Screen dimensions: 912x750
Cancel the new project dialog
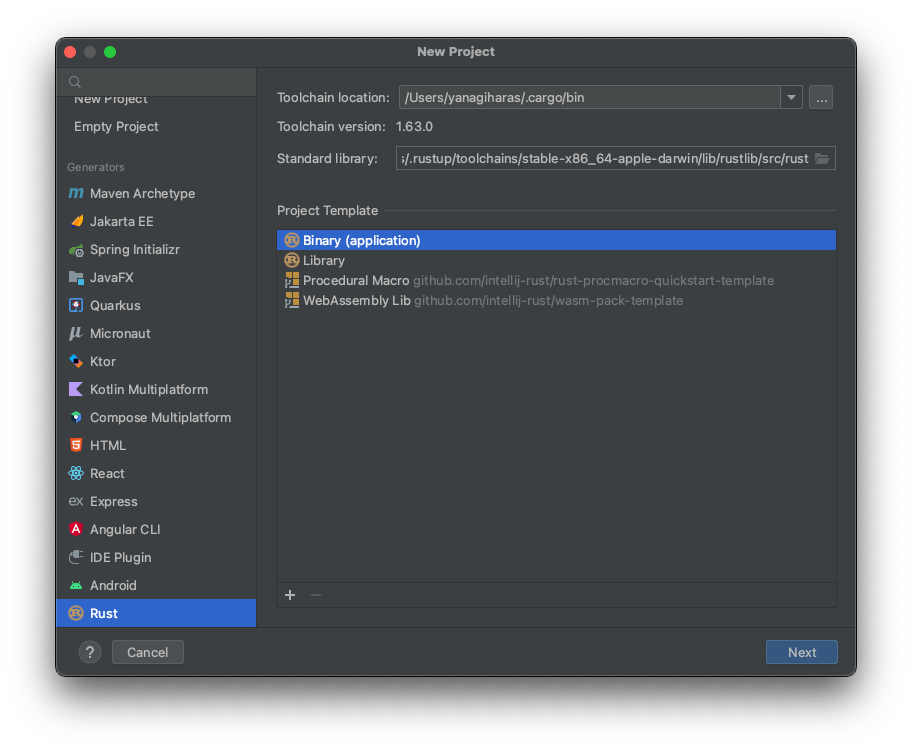tap(147, 651)
